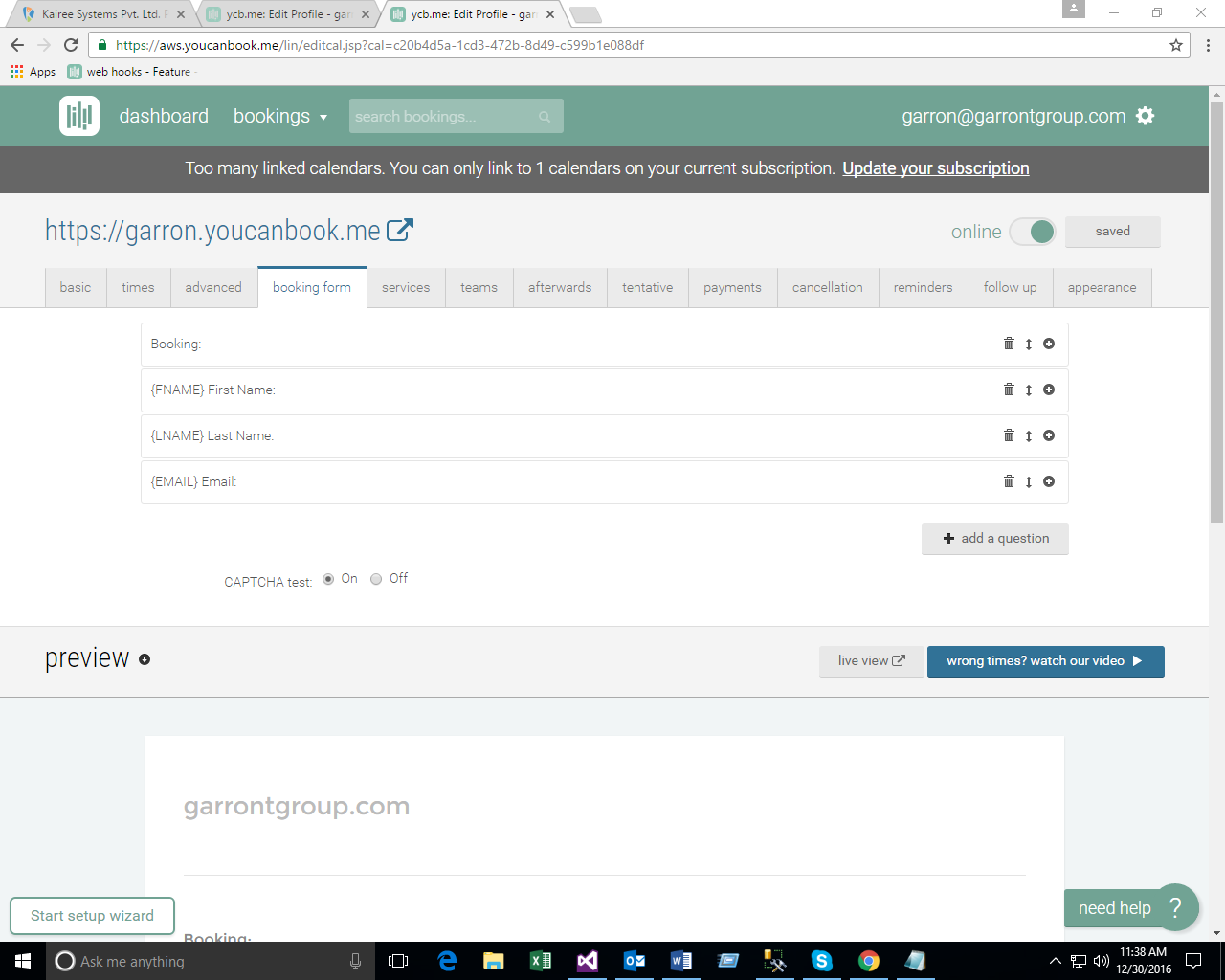Click the search magnifier icon
The width and height of the screenshot is (1225, 980).
pyautogui.click(x=545, y=117)
